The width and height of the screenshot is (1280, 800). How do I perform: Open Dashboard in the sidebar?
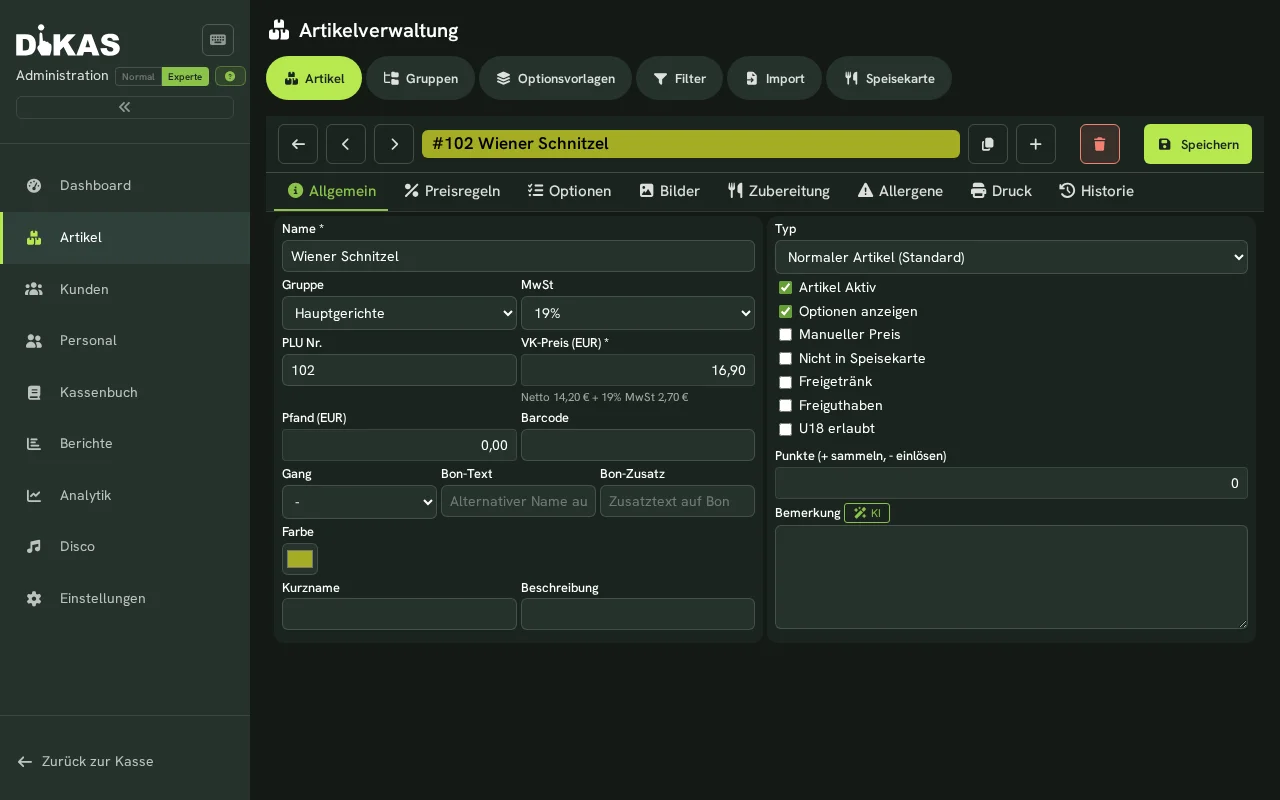click(x=125, y=185)
